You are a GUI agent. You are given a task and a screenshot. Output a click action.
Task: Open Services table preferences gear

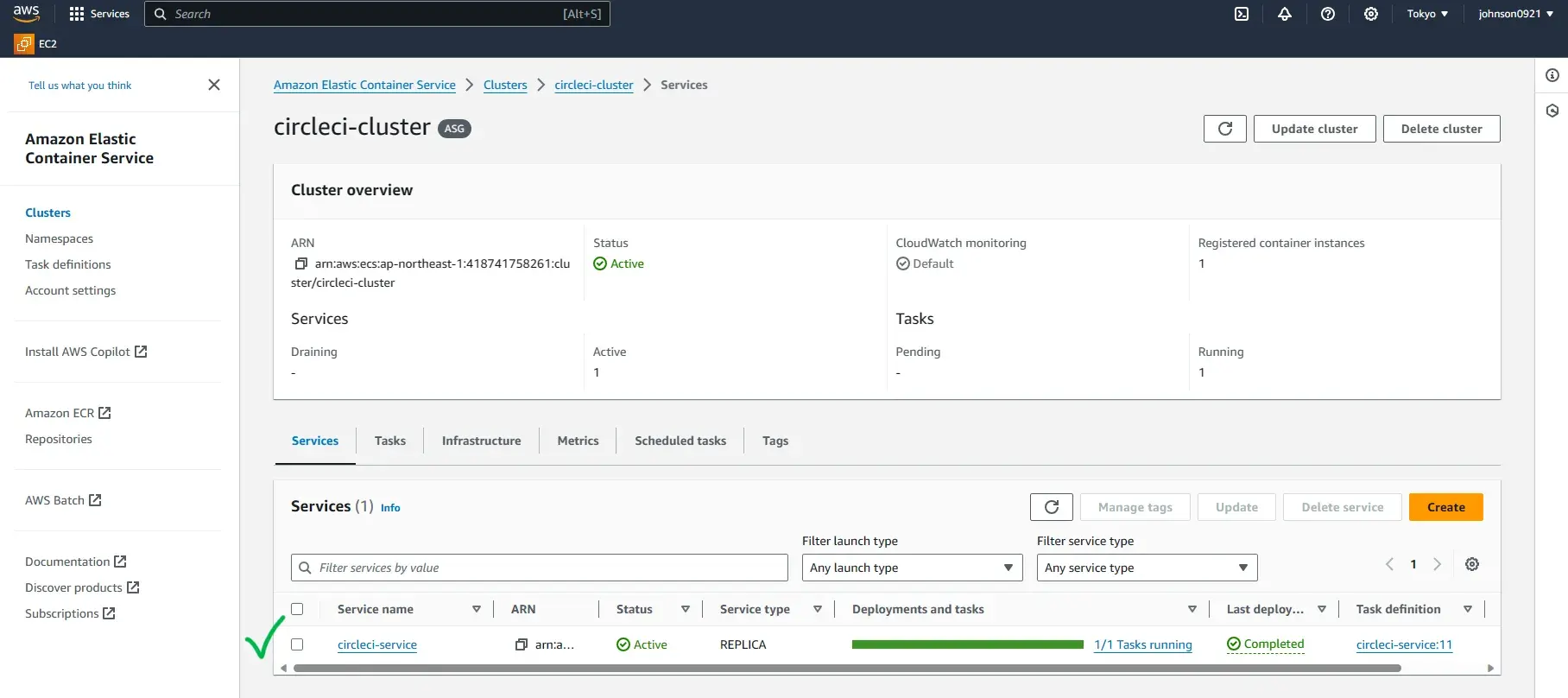(x=1472, y=564)
